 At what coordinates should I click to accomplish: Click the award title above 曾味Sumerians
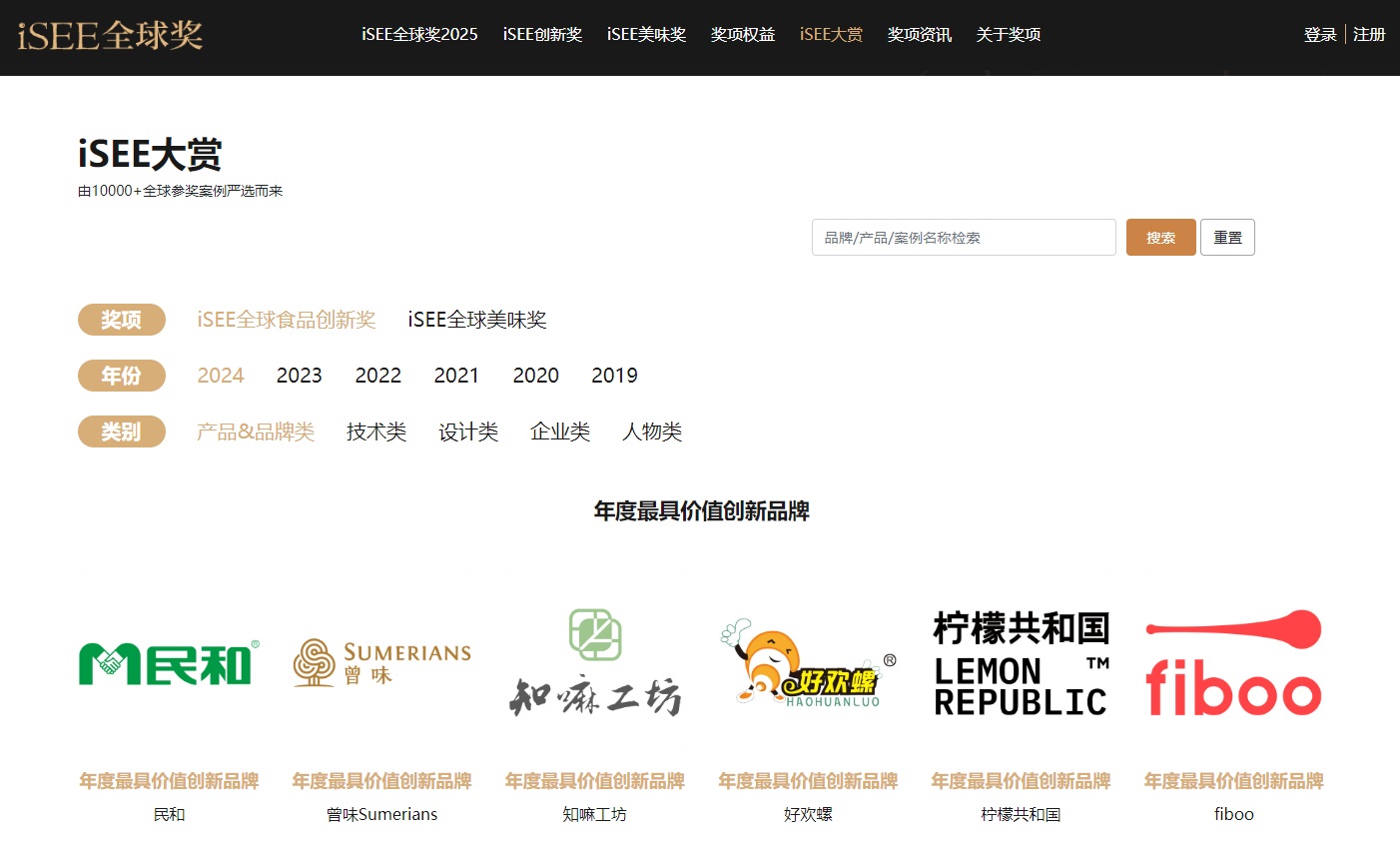[x=381, y=781]
